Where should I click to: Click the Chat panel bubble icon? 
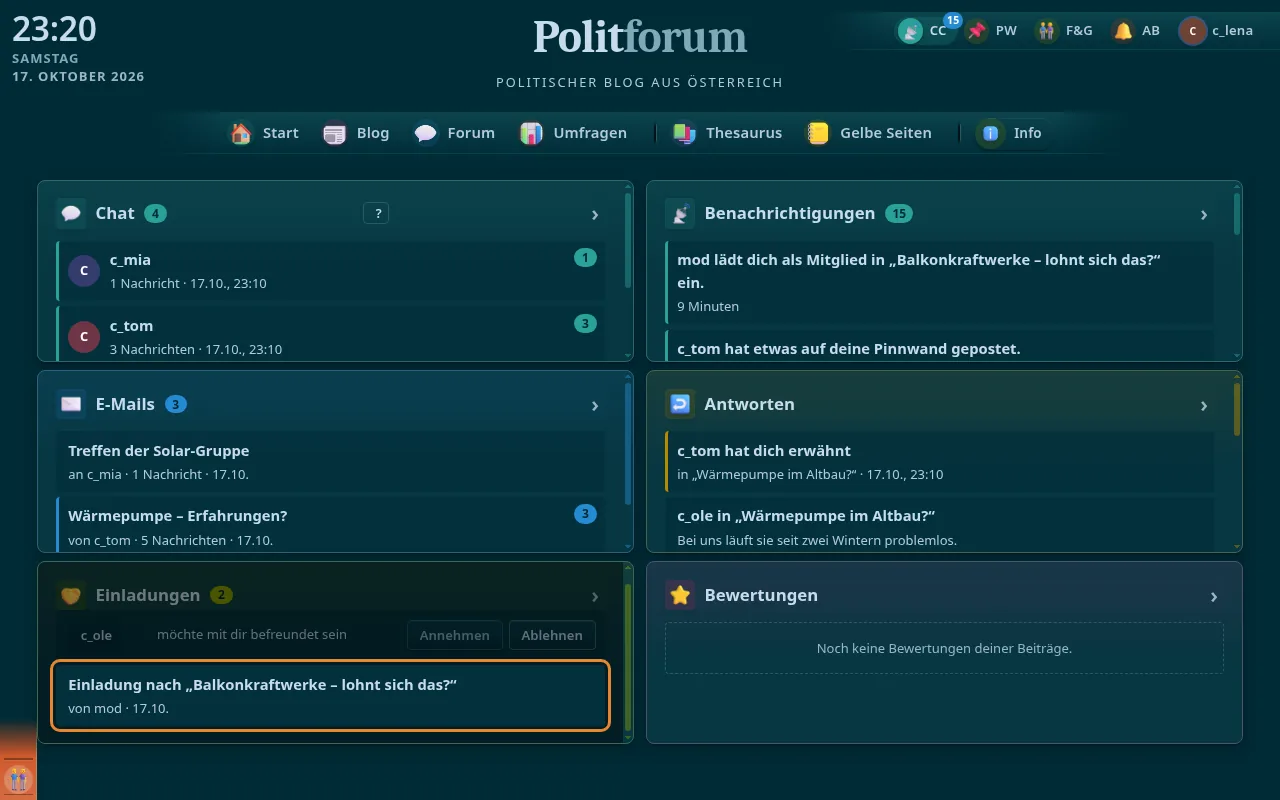point(71,213)
